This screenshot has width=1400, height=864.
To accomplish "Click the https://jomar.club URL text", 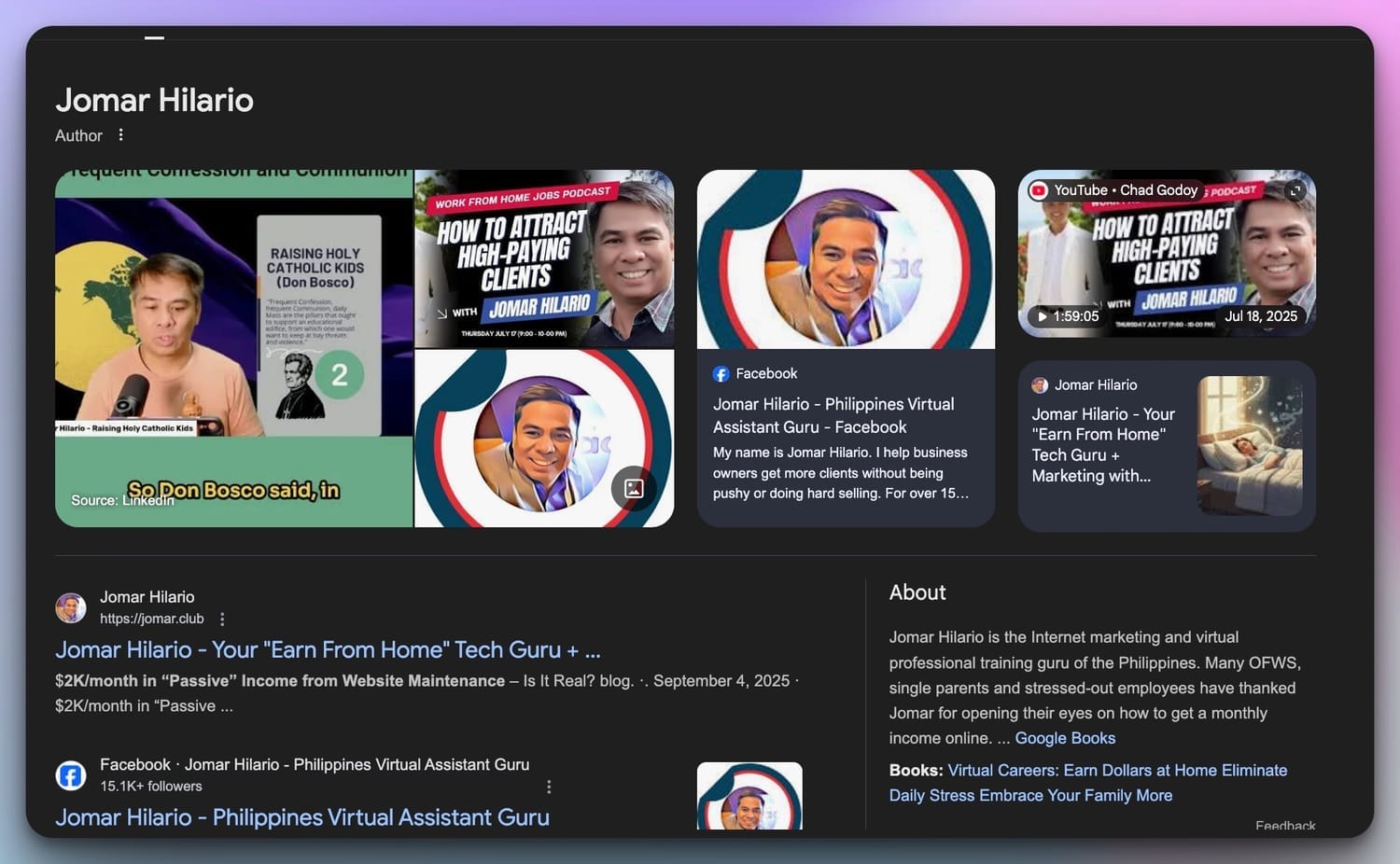I will click(x=152, y=619).
